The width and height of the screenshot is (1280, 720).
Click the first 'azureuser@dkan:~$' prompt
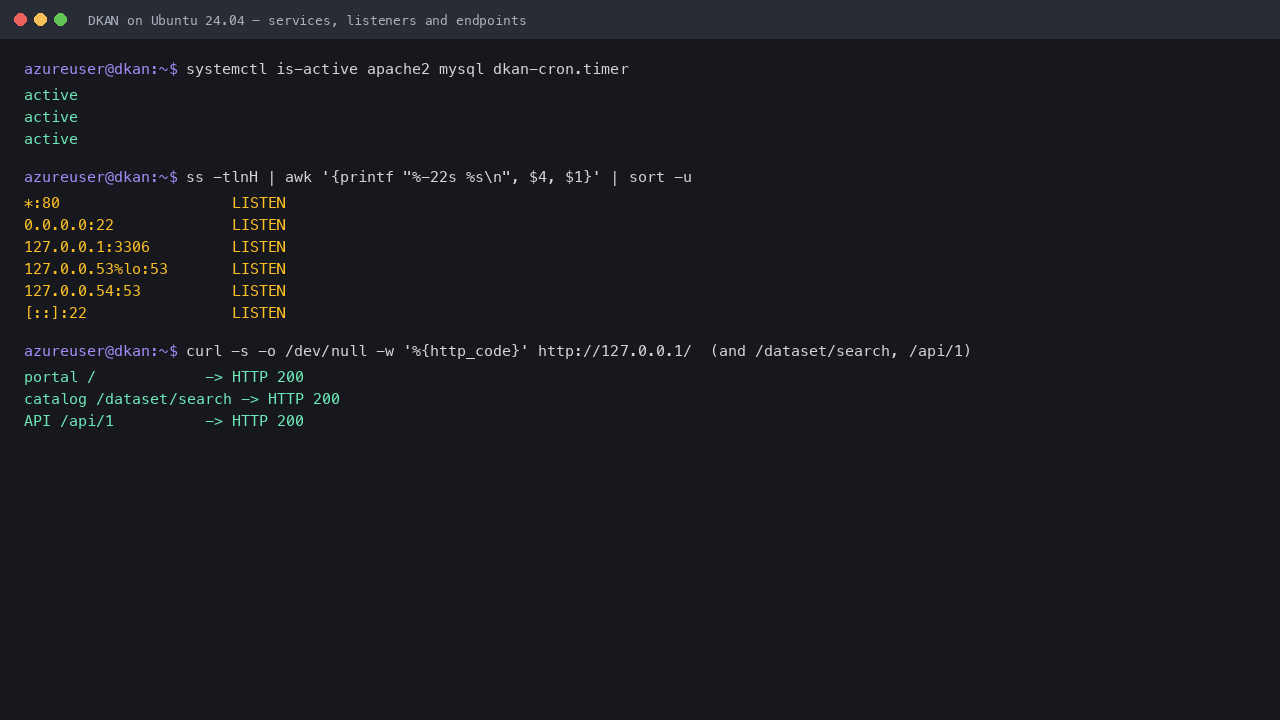pos(101,69)
